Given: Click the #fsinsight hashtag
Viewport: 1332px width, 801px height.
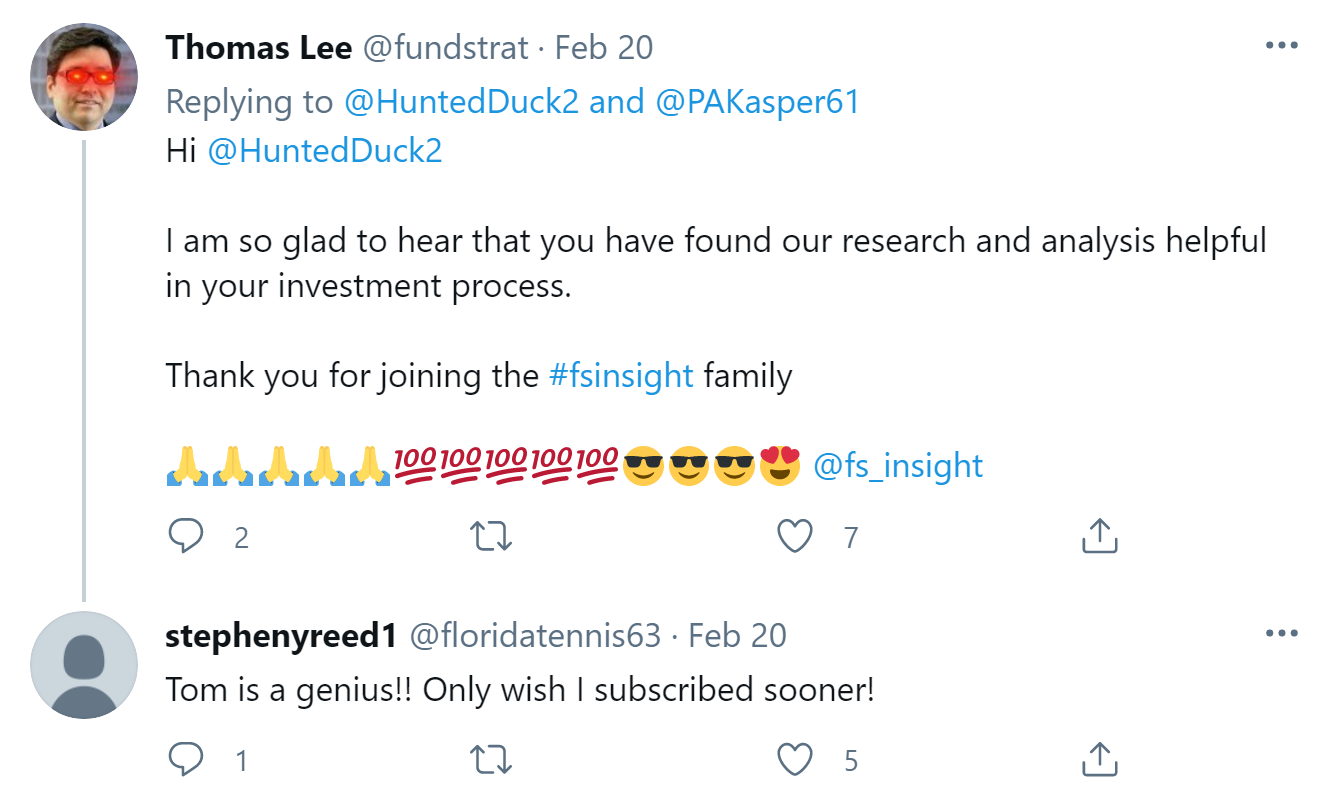Looking at the screenshot, I should 621,376.
